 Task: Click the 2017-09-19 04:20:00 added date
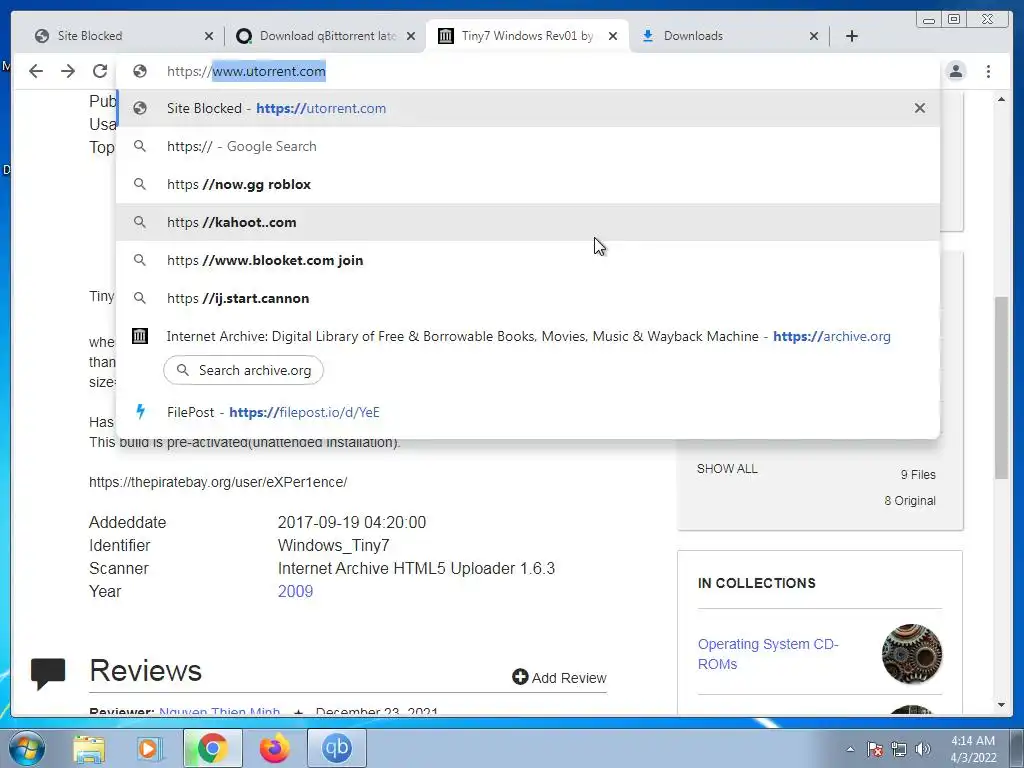pyautogui.click(x=352, y=522)
